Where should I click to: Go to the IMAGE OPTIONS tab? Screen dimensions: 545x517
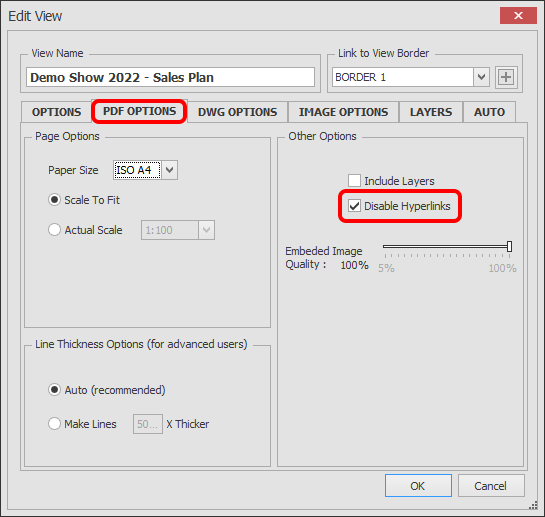[x=343, y=112]
